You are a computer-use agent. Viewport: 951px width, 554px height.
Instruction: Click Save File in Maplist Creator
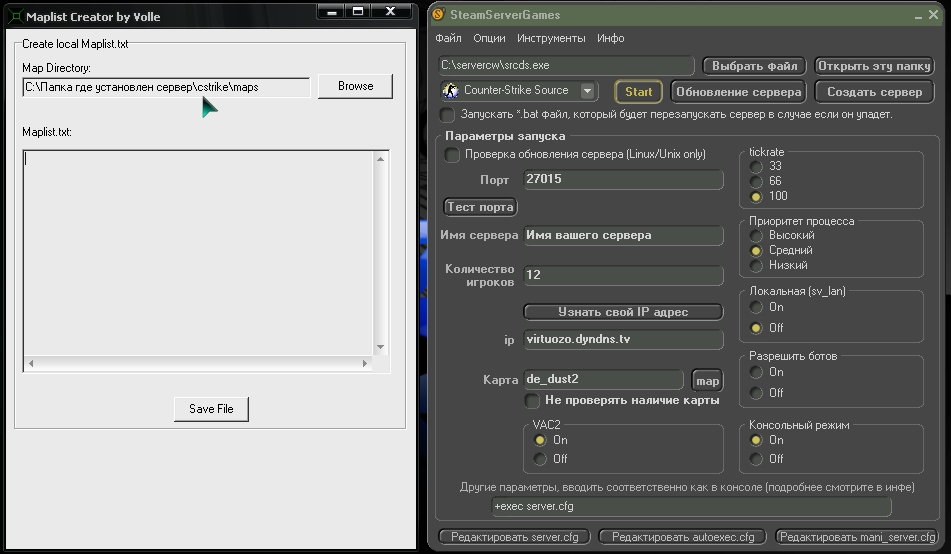(x=211, y=409)
